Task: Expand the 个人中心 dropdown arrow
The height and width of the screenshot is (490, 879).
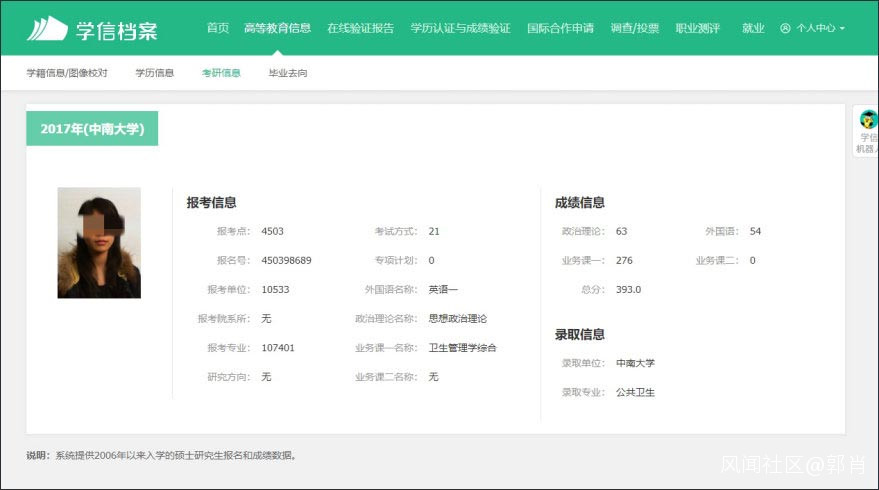Action: [x=842, y=28]
